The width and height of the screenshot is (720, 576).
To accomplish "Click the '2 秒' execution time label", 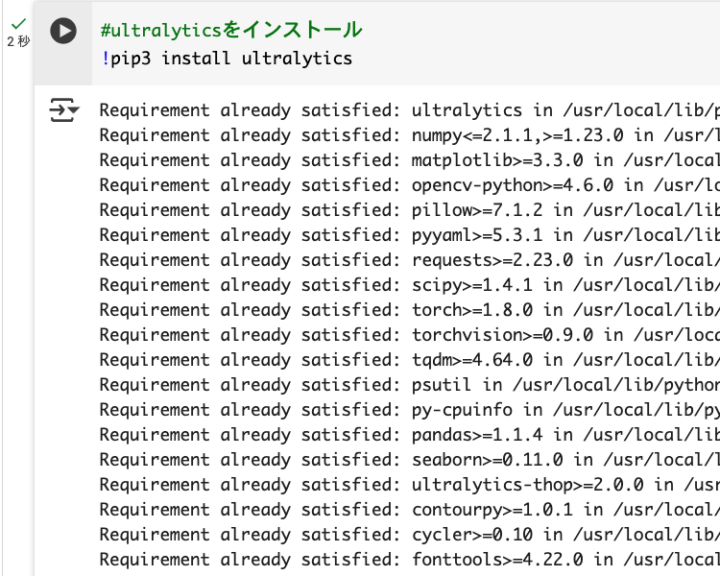I will click(18, 41).
